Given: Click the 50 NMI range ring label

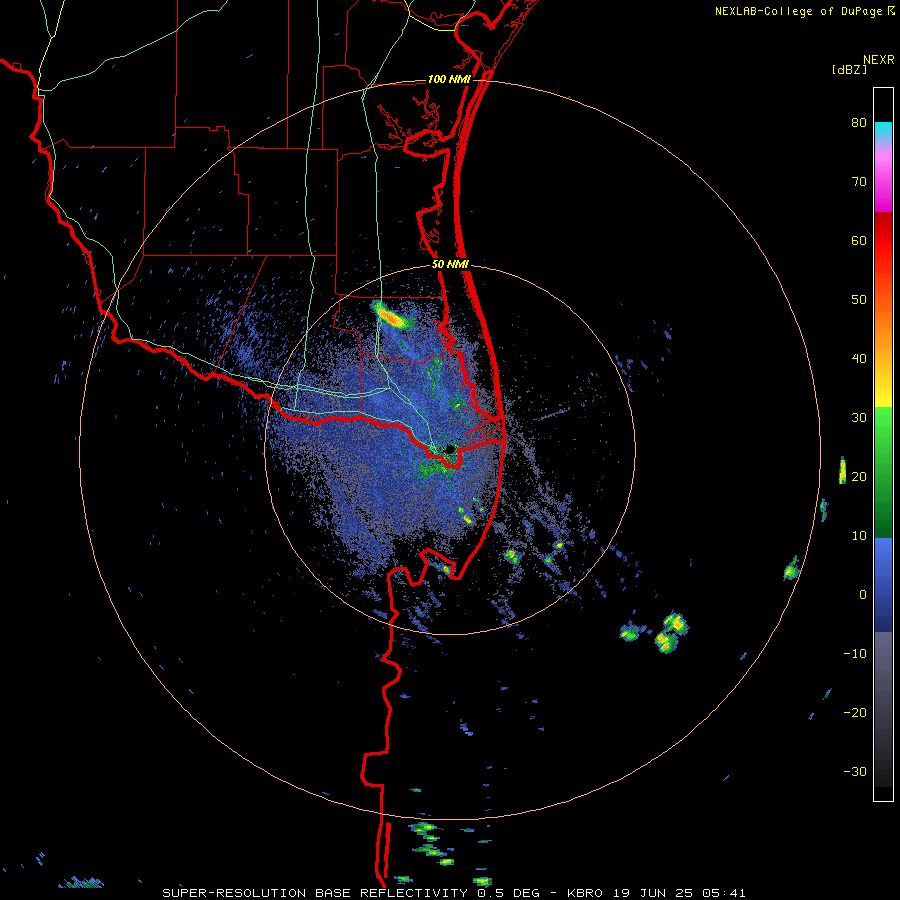Looking at the screenshot, I should point(451,265).
